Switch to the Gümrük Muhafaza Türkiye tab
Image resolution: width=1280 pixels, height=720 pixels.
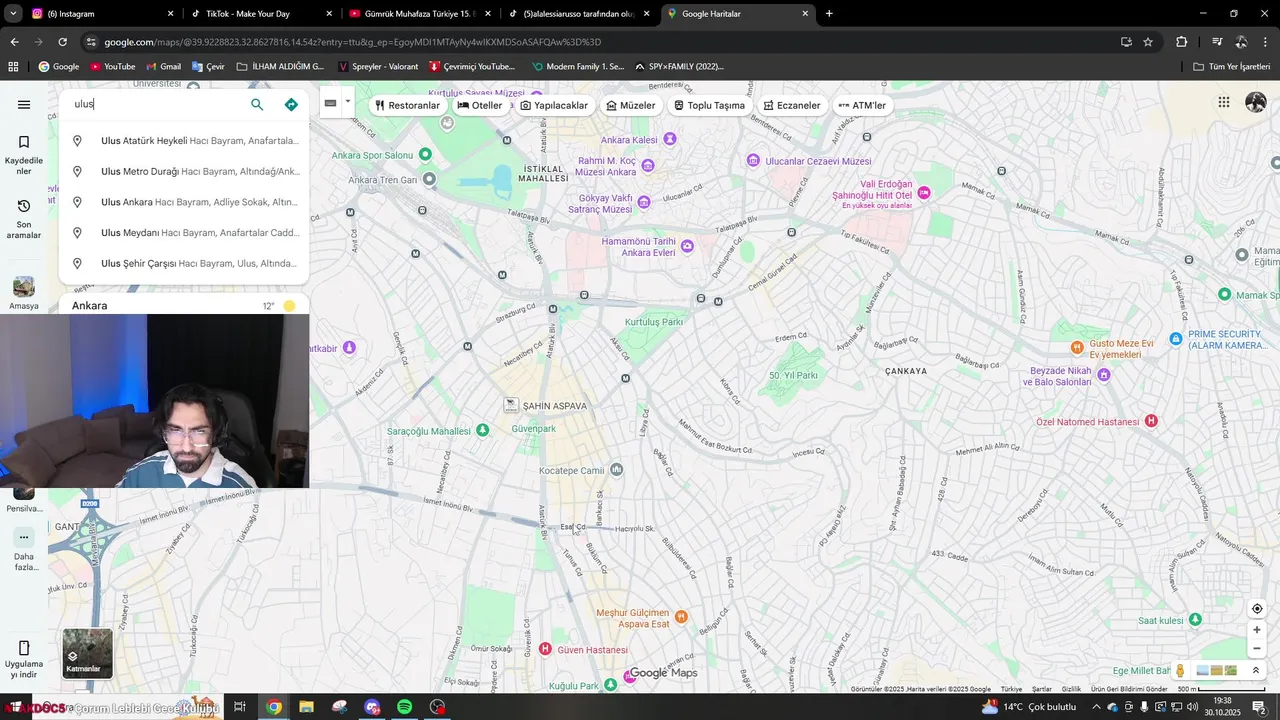[421, 14]
